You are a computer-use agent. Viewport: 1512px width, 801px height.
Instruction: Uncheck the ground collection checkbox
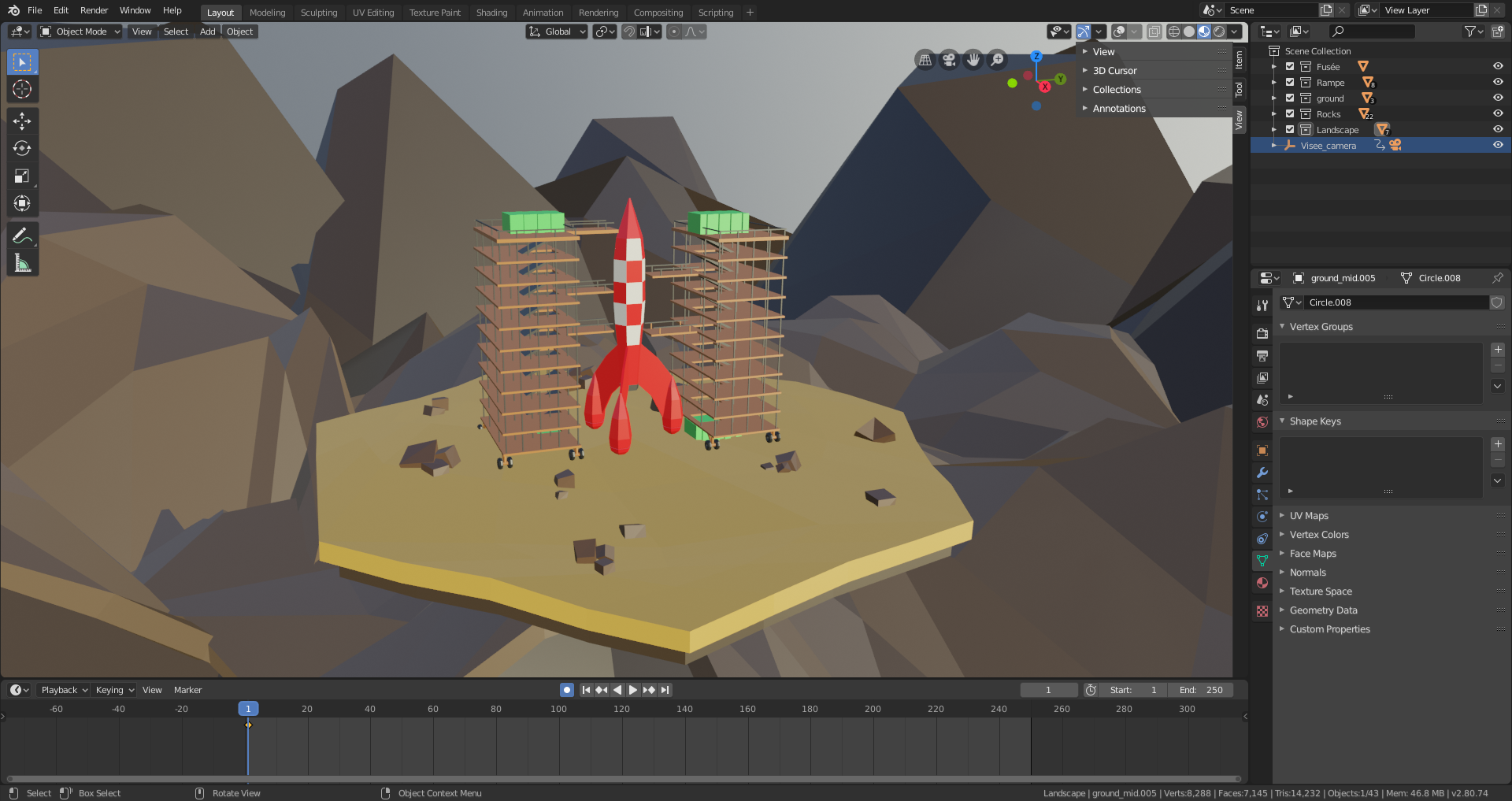[1290, 98]
